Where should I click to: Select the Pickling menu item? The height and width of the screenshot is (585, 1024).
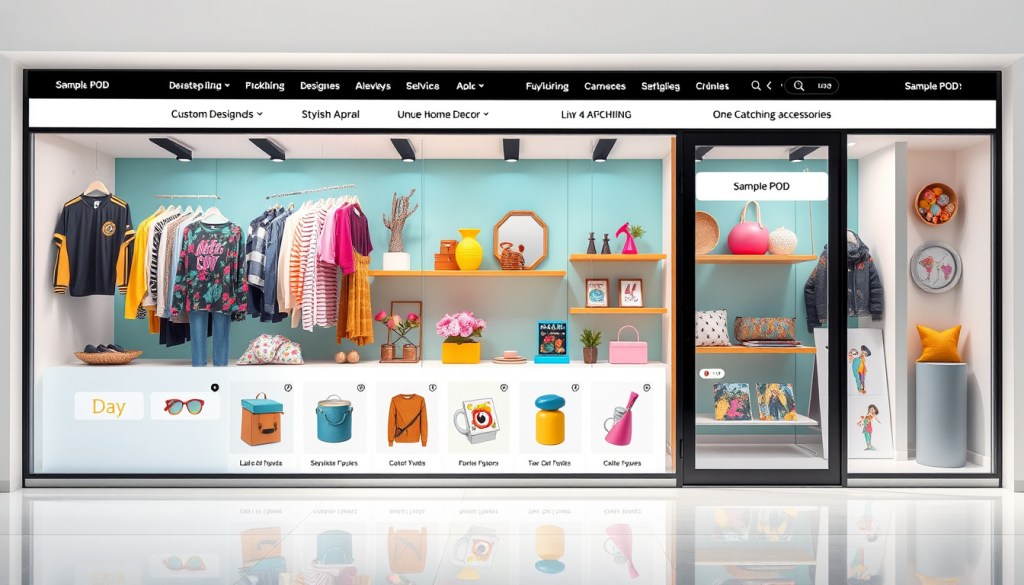(x=263, y=85)
